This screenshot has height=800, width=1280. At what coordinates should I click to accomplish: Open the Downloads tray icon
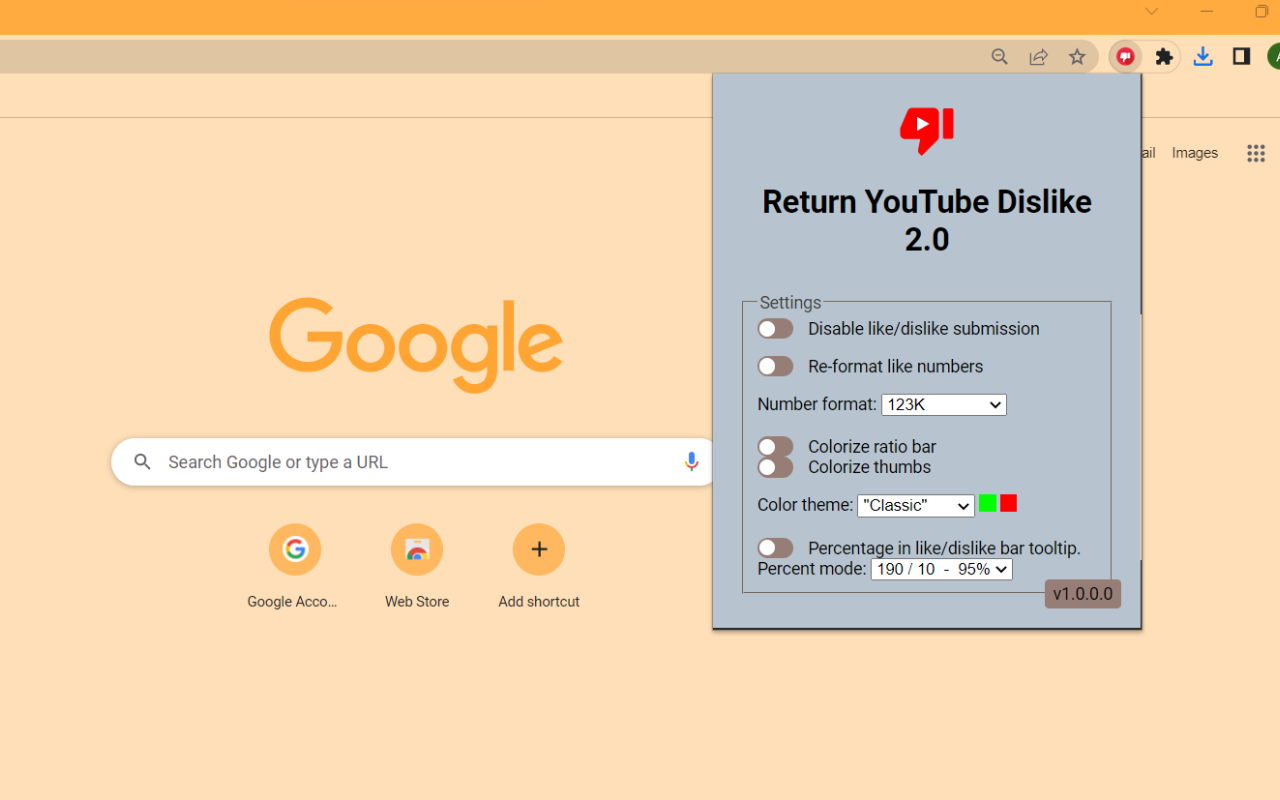click(1203, 57)
